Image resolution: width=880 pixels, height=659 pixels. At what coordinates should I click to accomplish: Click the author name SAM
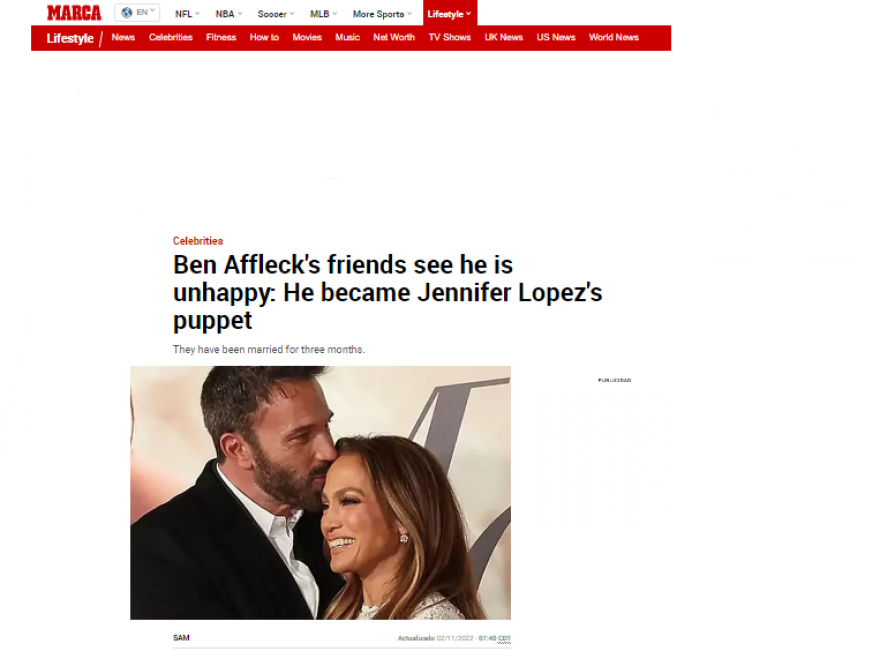(181, 638)
